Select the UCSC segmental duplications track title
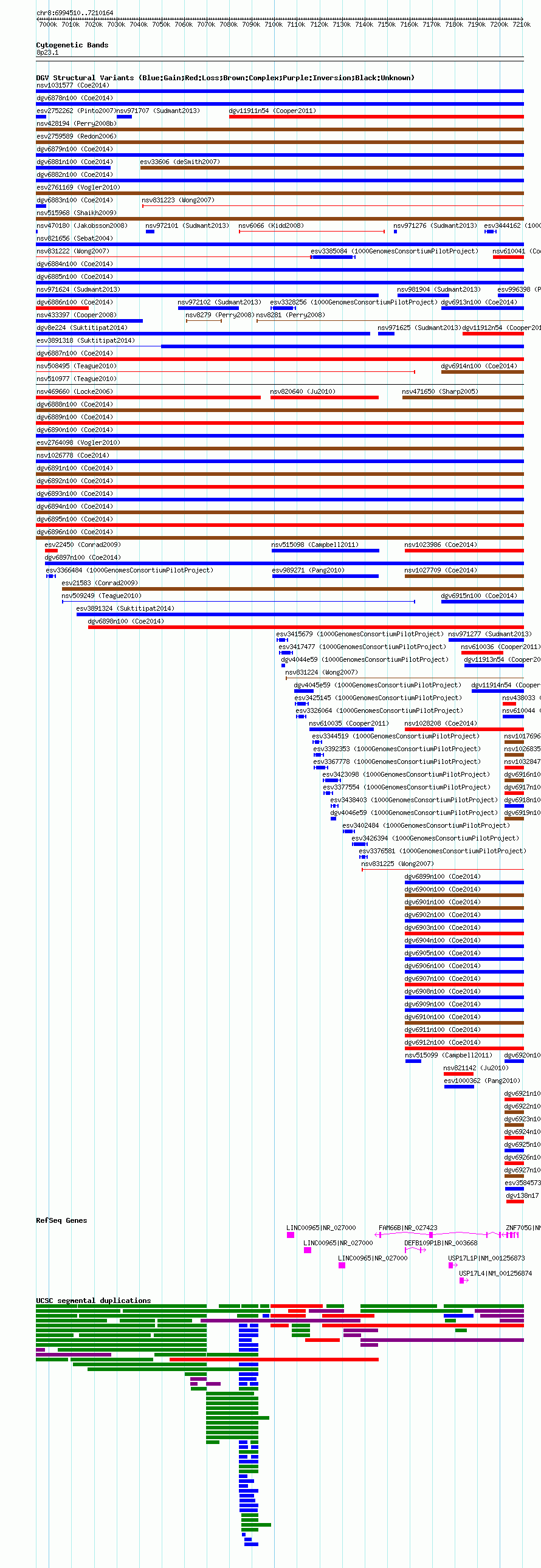The width and height of the screenshot is (541, 1568). (x=94, y=1302)
